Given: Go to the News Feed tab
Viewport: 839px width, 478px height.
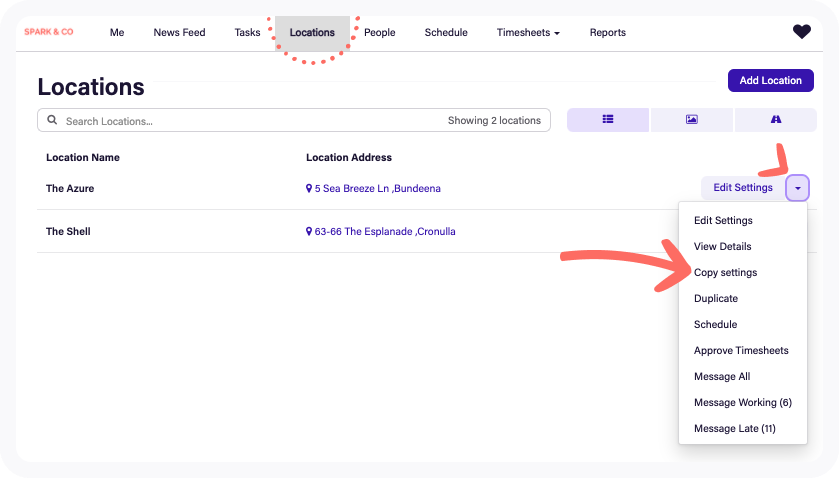Looking at the screenshot, I should pyautogui.click(x=179, y=33).
